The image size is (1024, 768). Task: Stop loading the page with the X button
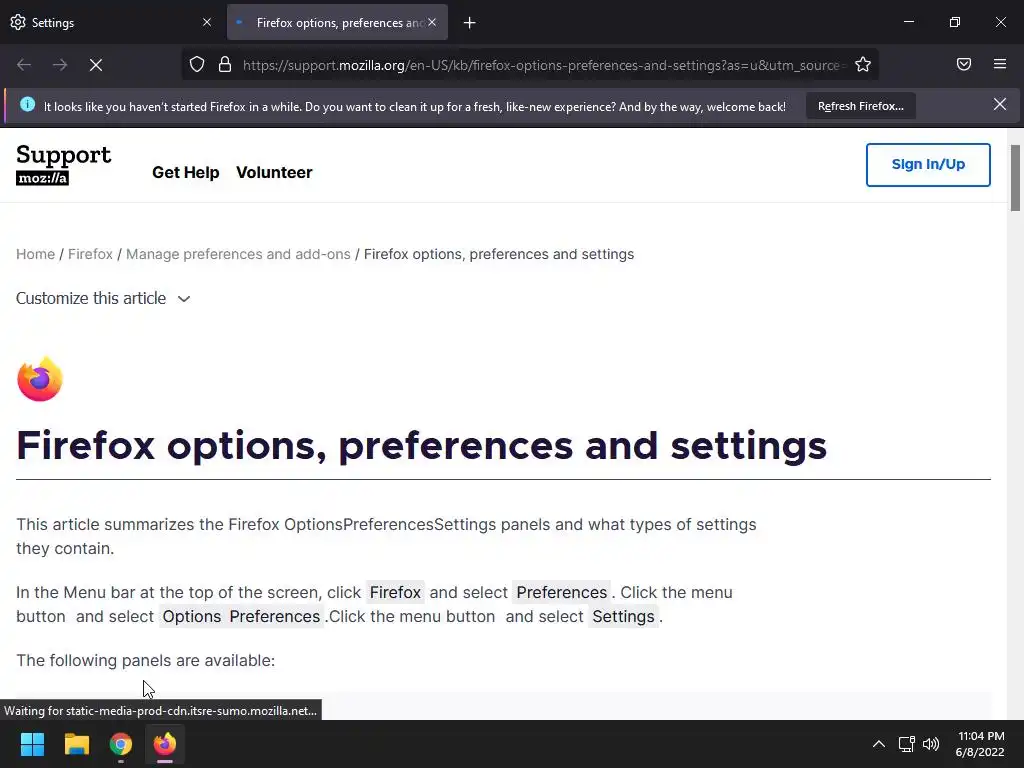coord(95,65)
